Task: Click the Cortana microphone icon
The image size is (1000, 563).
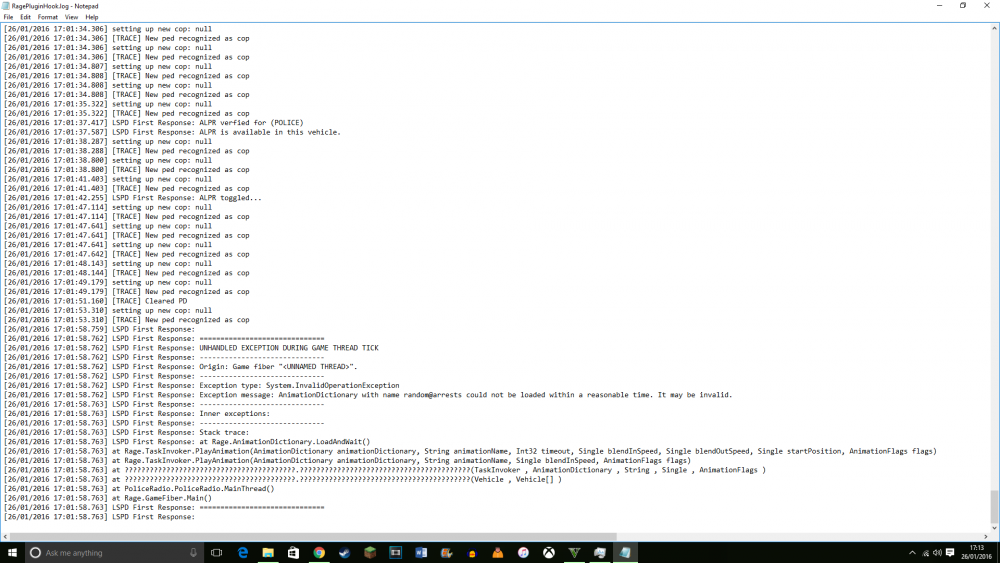Action: click(193, 553)
